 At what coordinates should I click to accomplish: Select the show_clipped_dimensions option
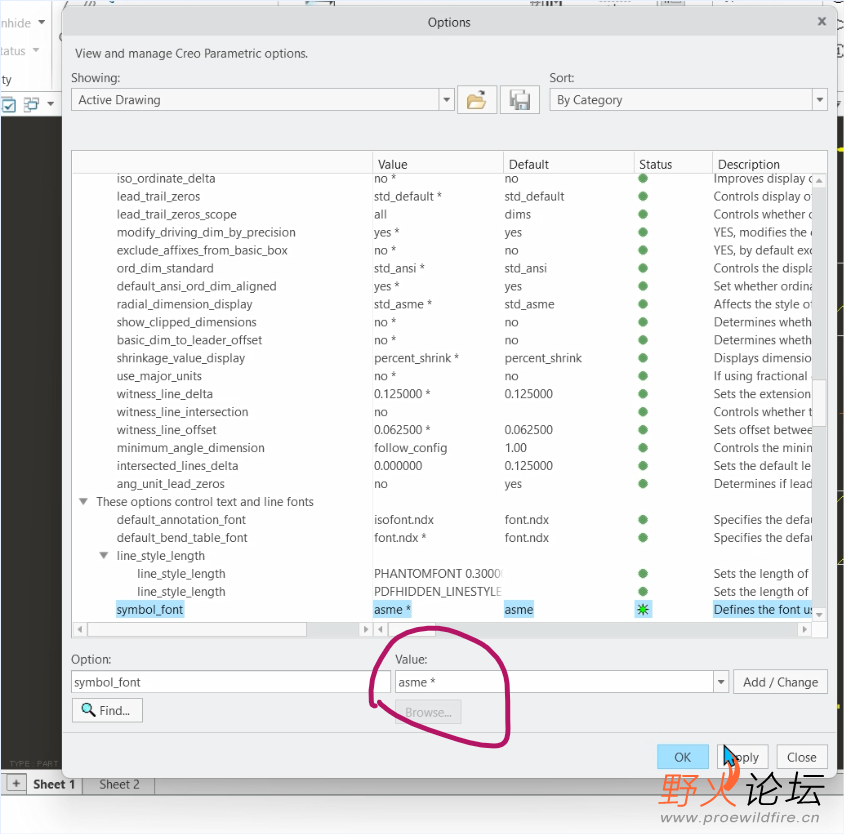click(186, 322)
